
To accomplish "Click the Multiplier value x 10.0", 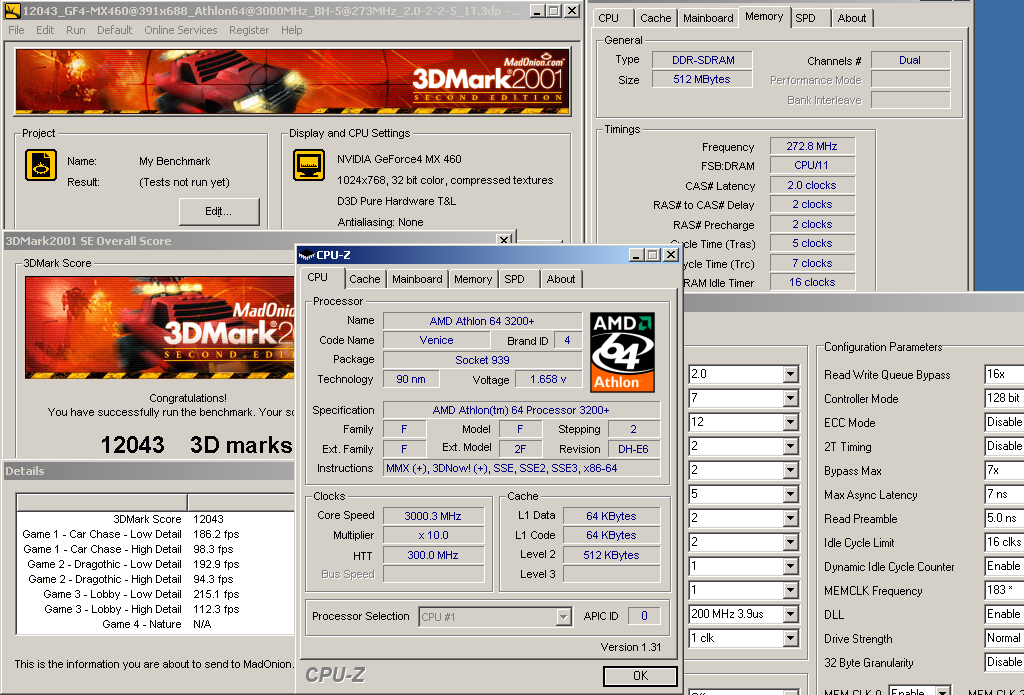I will pyautogui.click(x=433, y=535).
